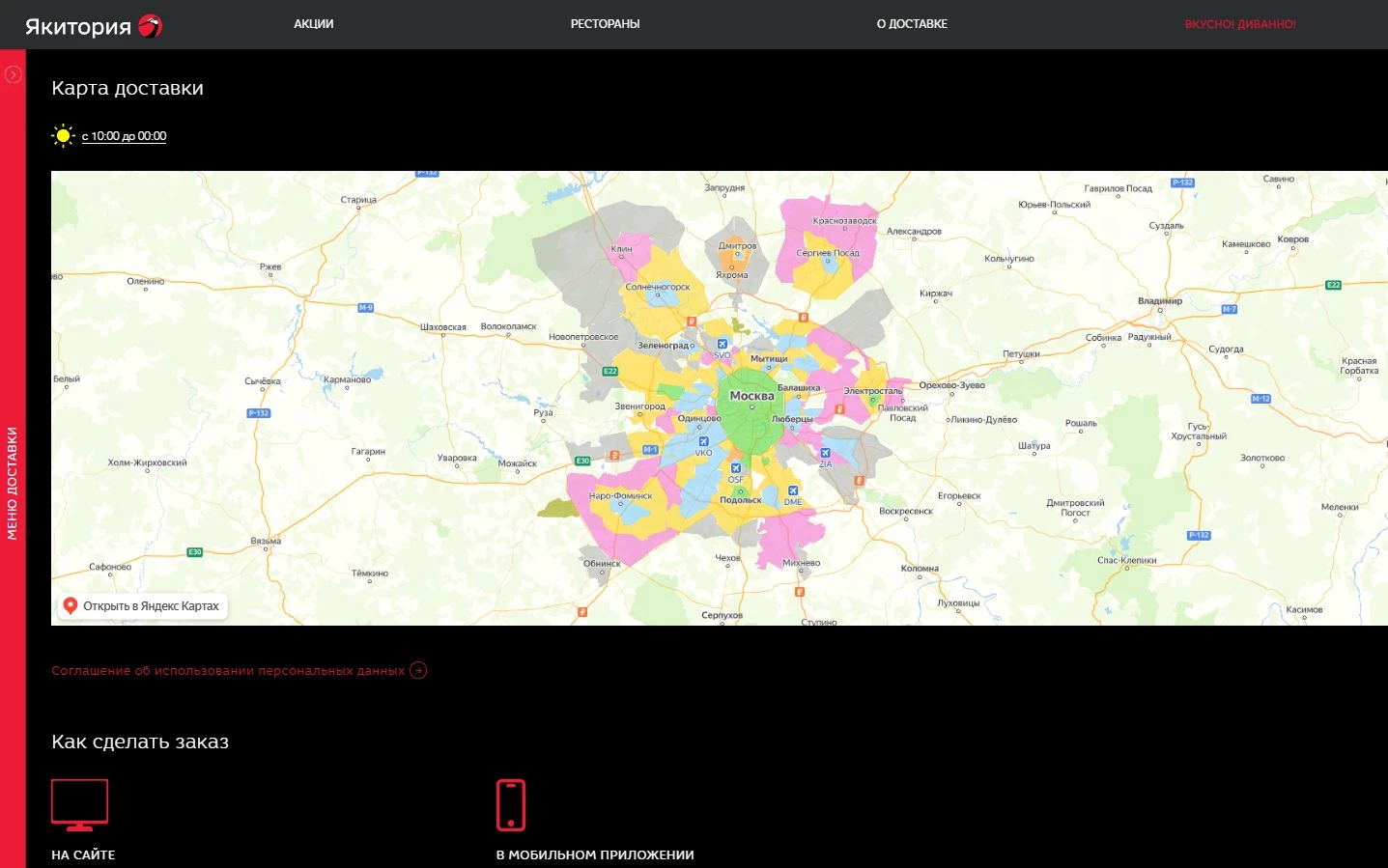Click the Люберцы label on map
Image resolution: width=1388 pixels, height=868 pixels.
click(x=792, y=419)
